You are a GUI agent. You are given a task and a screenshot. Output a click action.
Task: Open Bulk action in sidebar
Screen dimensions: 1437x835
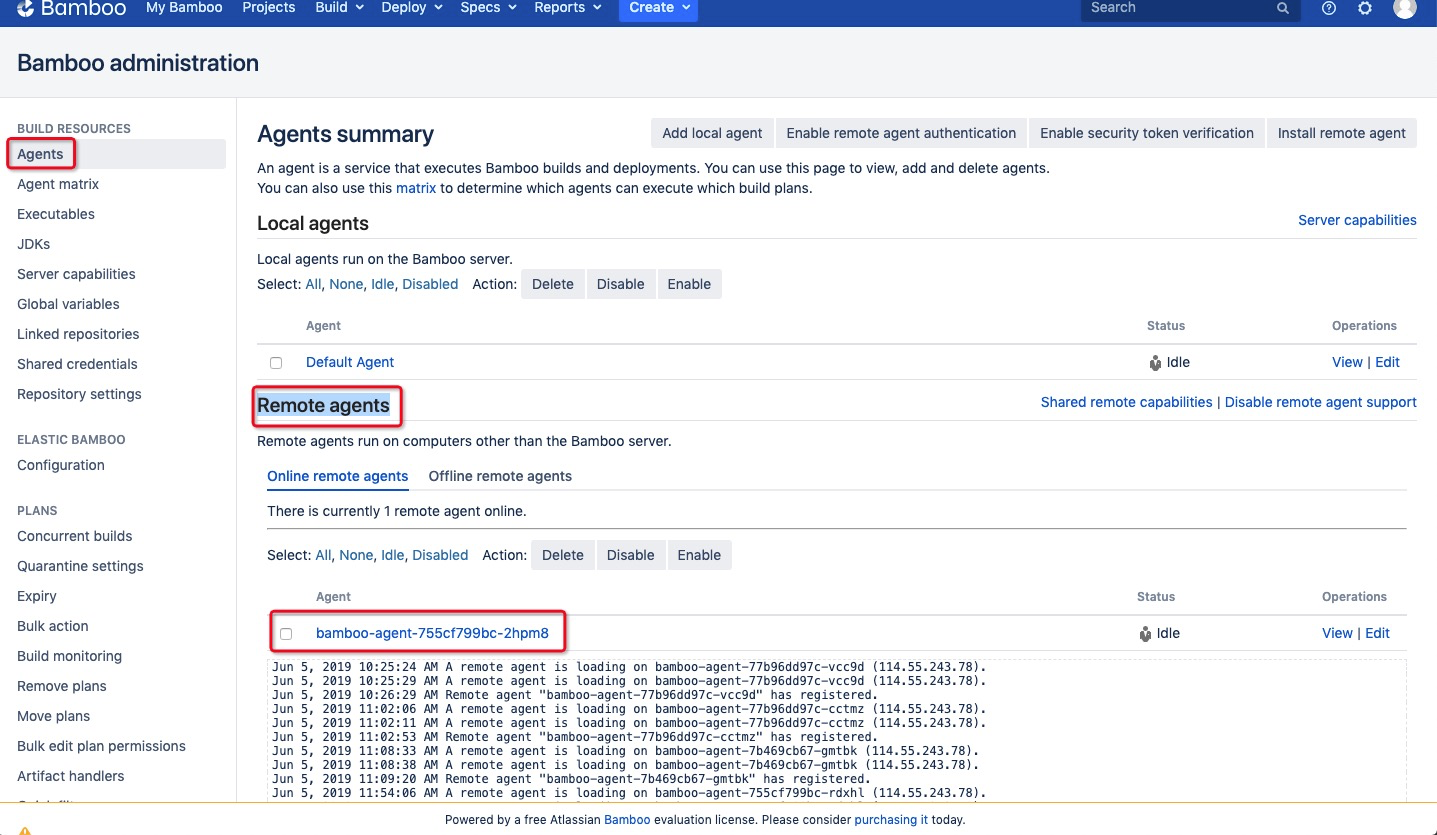53,626
